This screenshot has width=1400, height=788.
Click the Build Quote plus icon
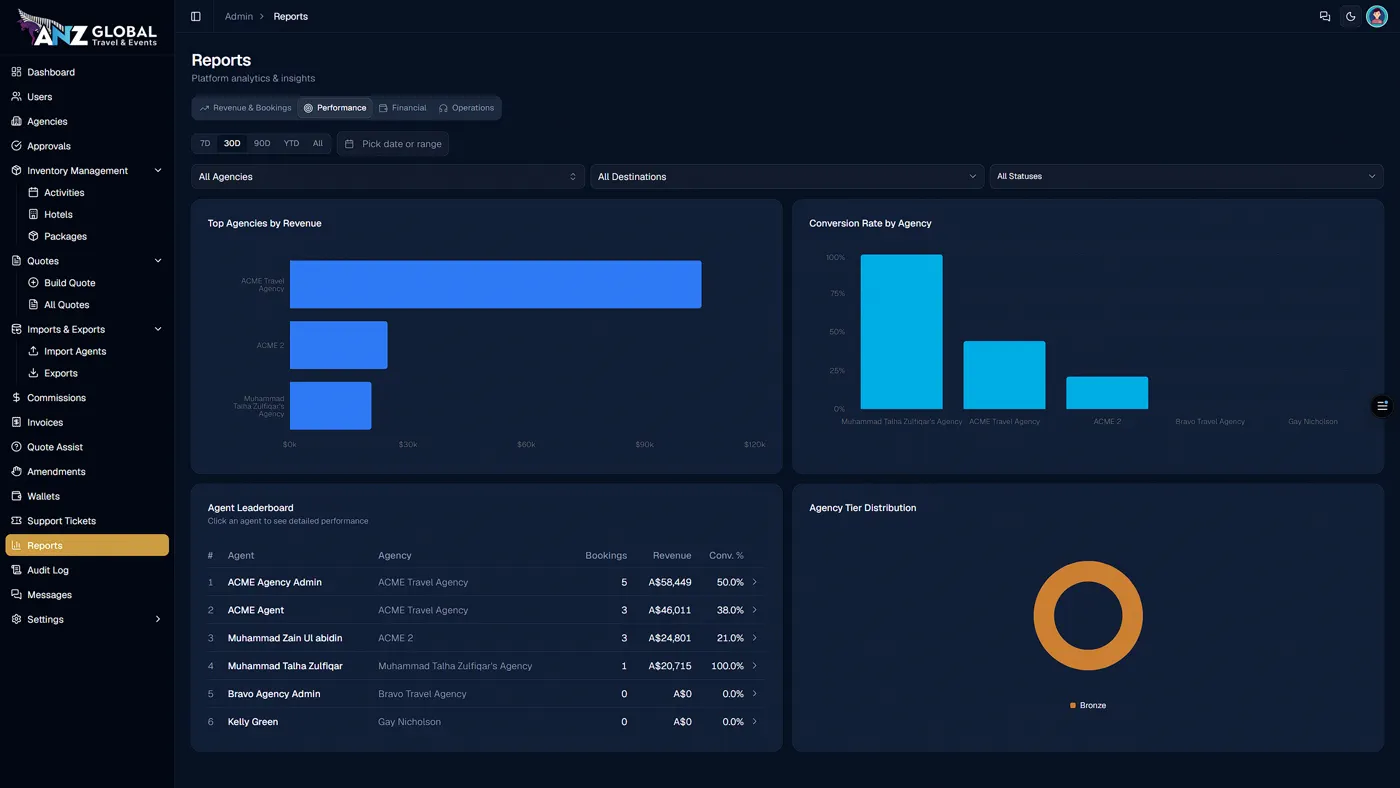pos(33,283)
